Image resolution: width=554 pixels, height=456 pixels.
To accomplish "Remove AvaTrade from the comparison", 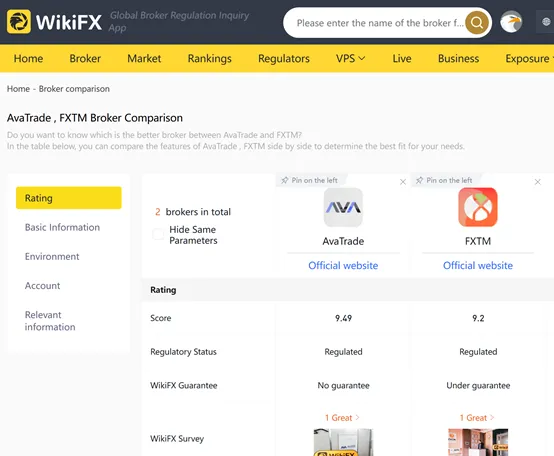I will (403, 182).
